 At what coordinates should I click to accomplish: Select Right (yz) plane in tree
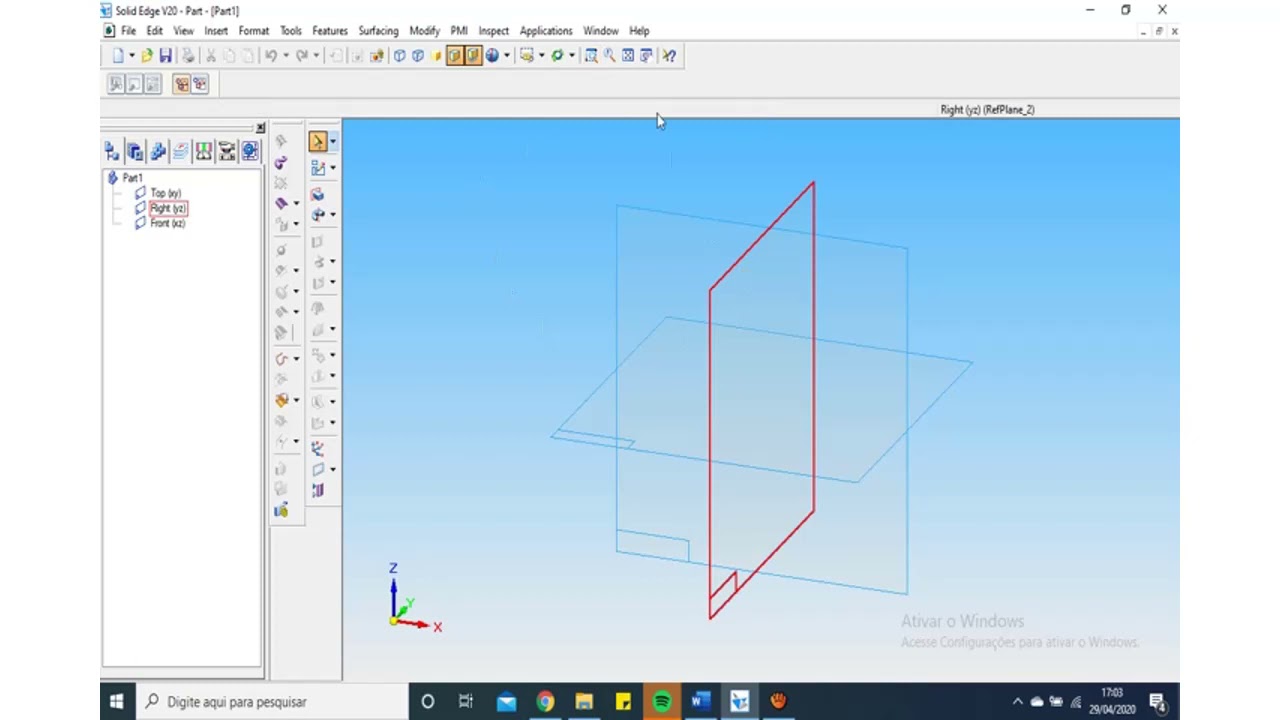[167, 208]
